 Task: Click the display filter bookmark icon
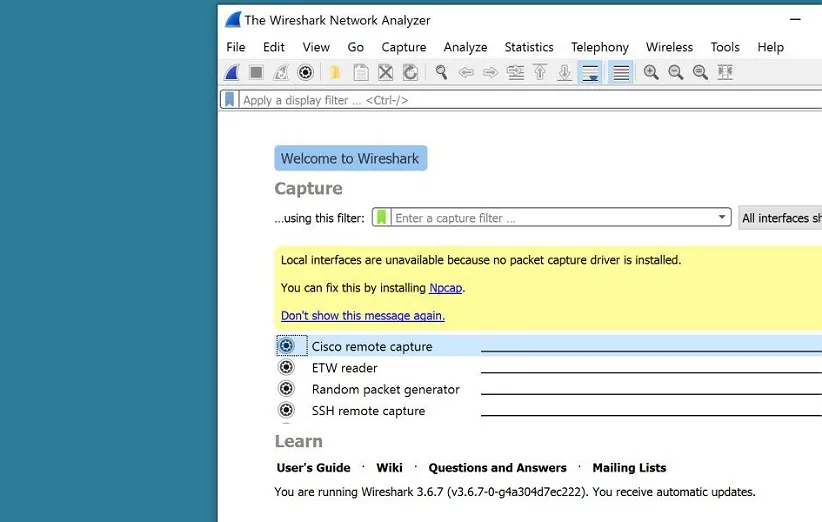point(230,100)
